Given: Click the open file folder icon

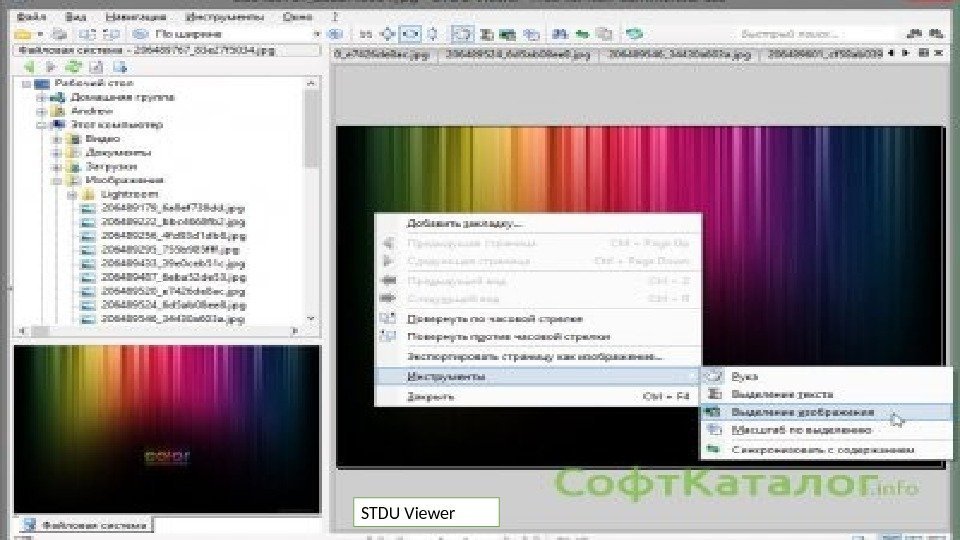Looking at the screenshot, I should (x=23, y=34).
